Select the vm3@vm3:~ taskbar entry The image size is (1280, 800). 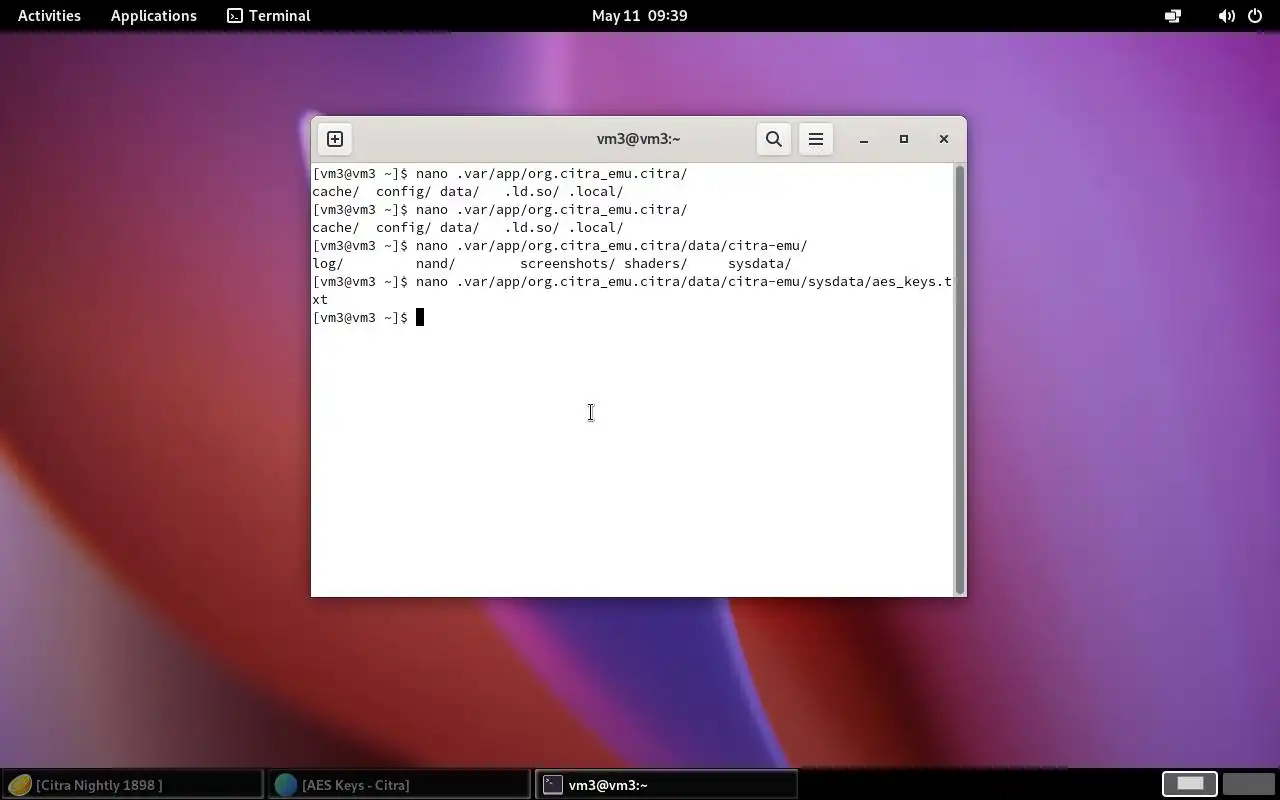pyautogui.click(x=666, y=785)
